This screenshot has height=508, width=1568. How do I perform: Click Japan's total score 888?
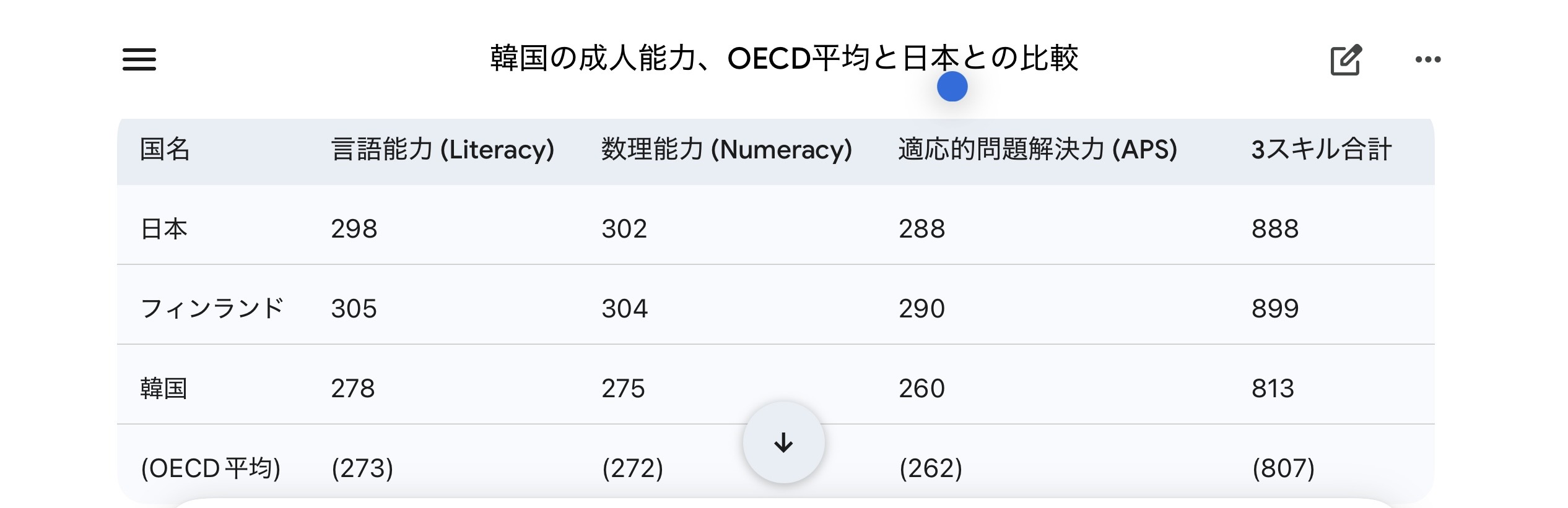click(1274, 229)
